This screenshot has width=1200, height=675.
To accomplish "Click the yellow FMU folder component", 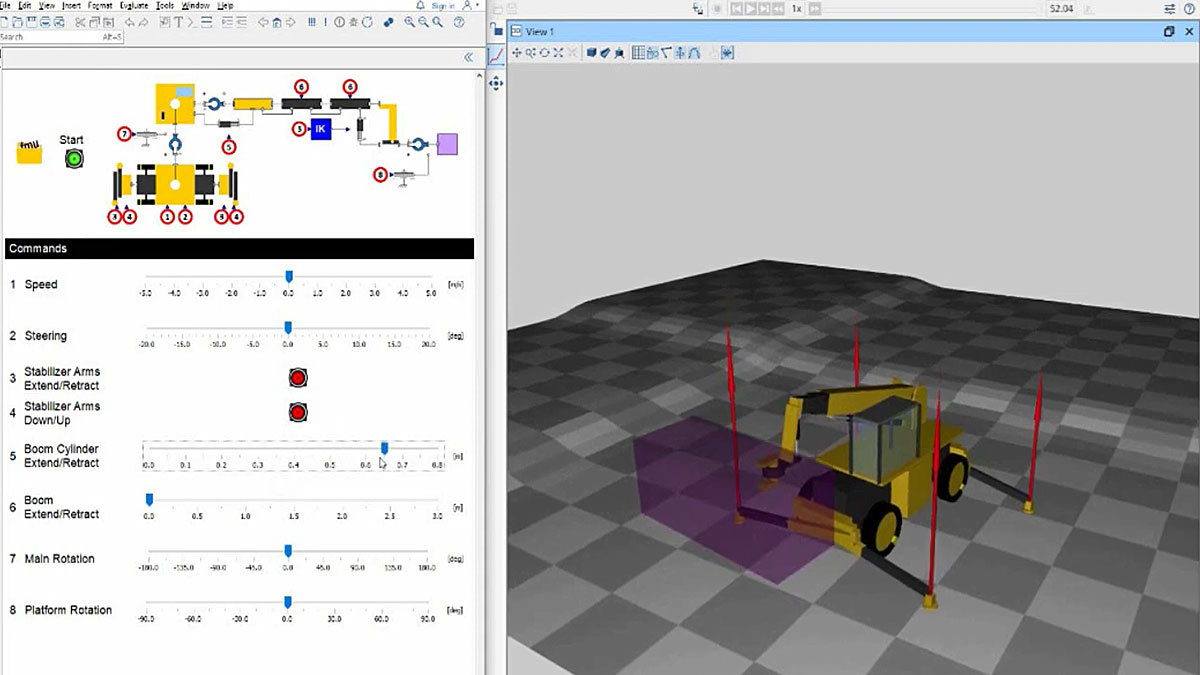I will (30, 153).
